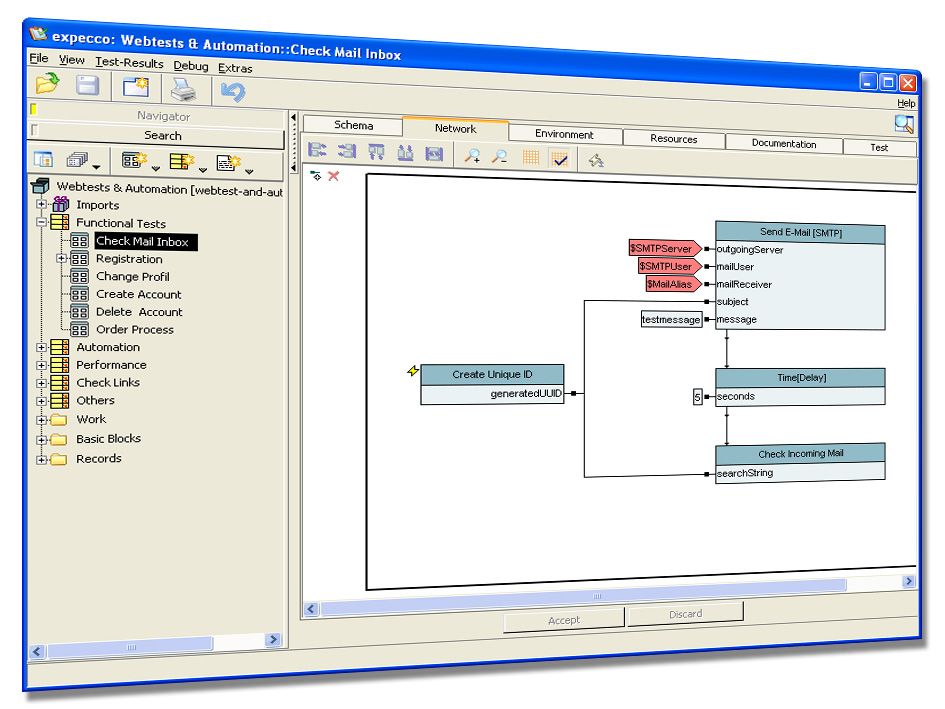Click the zoom out magnifier icon

click(498, 156)
